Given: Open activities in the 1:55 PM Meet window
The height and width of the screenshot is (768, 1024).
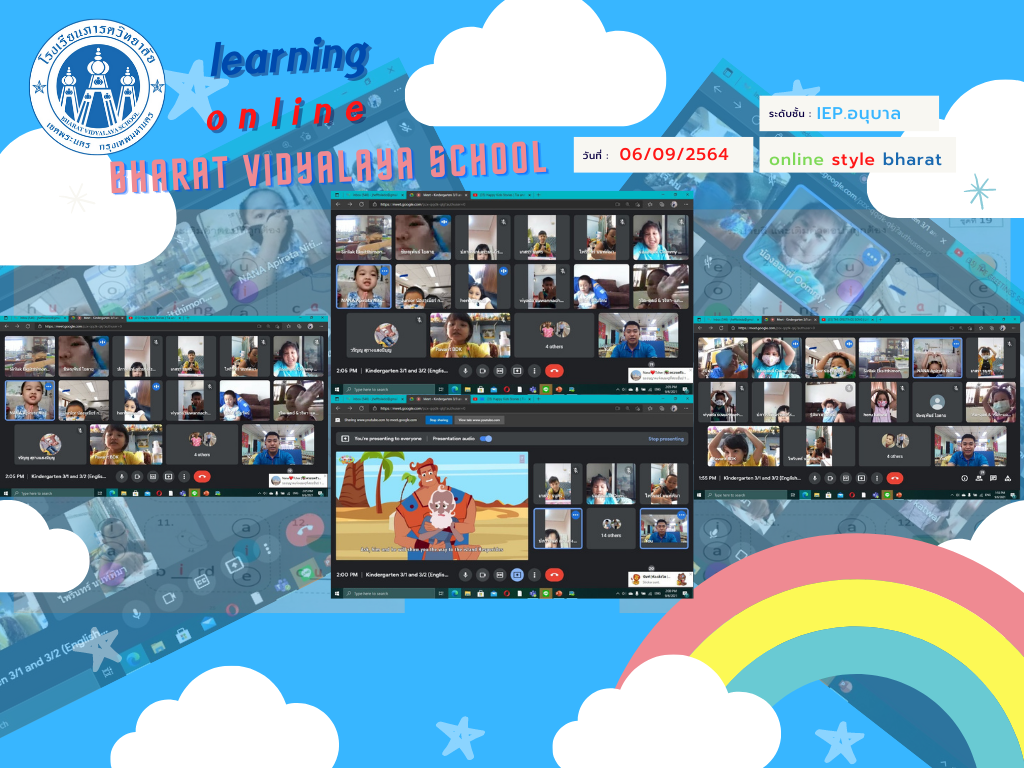Looking at the screenshot, I should [1008, 478].
